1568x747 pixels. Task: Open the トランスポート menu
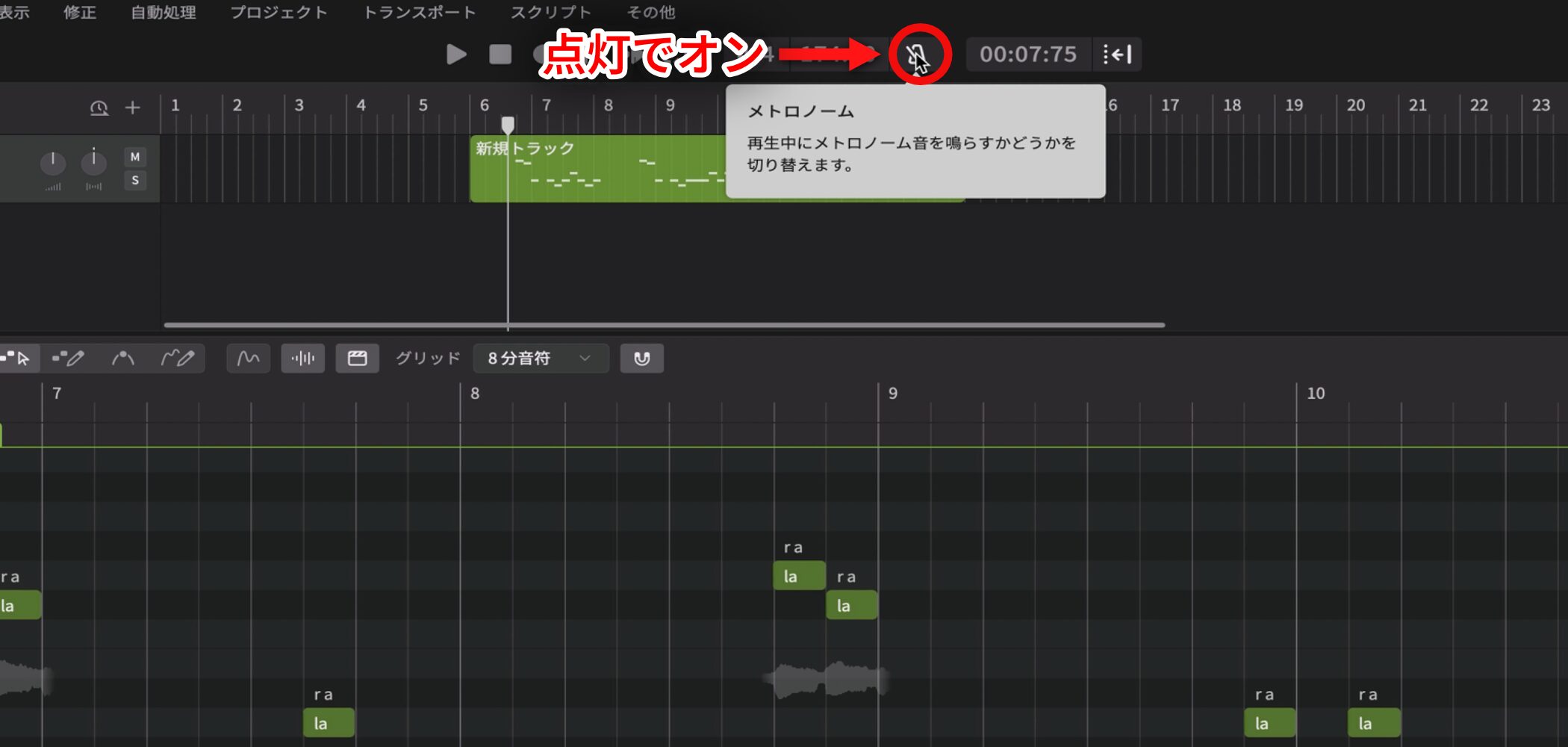click(419, 12)
